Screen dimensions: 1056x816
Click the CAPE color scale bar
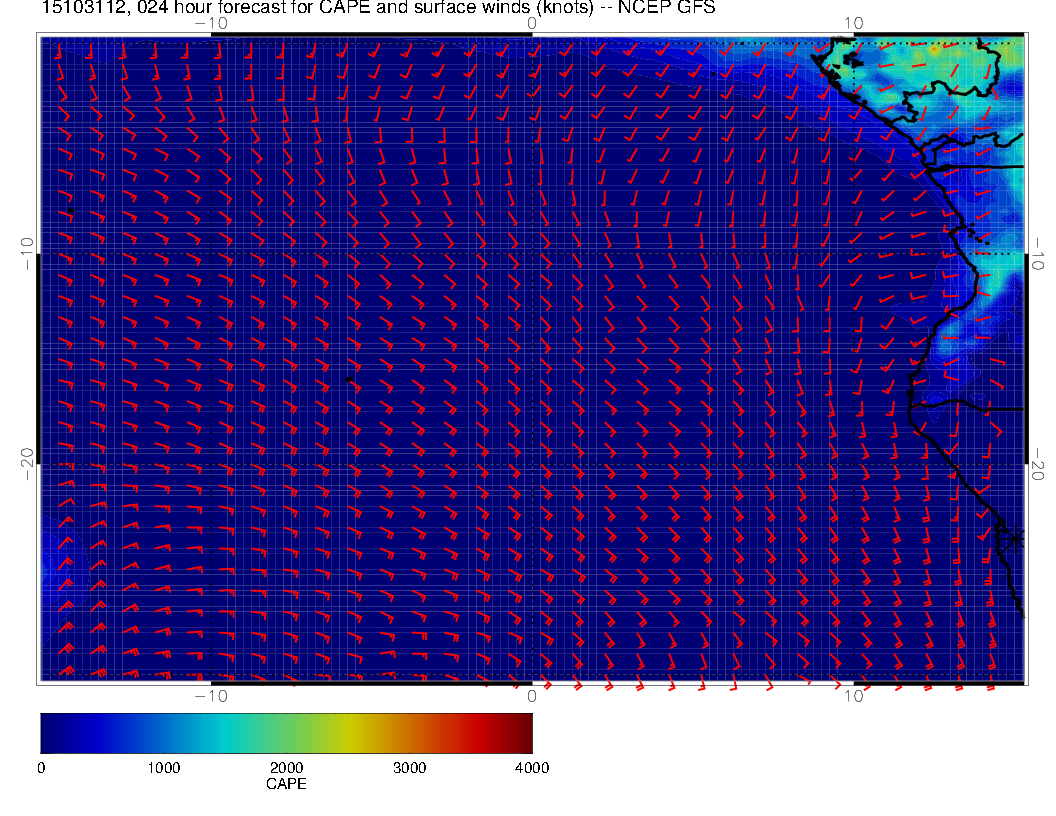[286, 733]
